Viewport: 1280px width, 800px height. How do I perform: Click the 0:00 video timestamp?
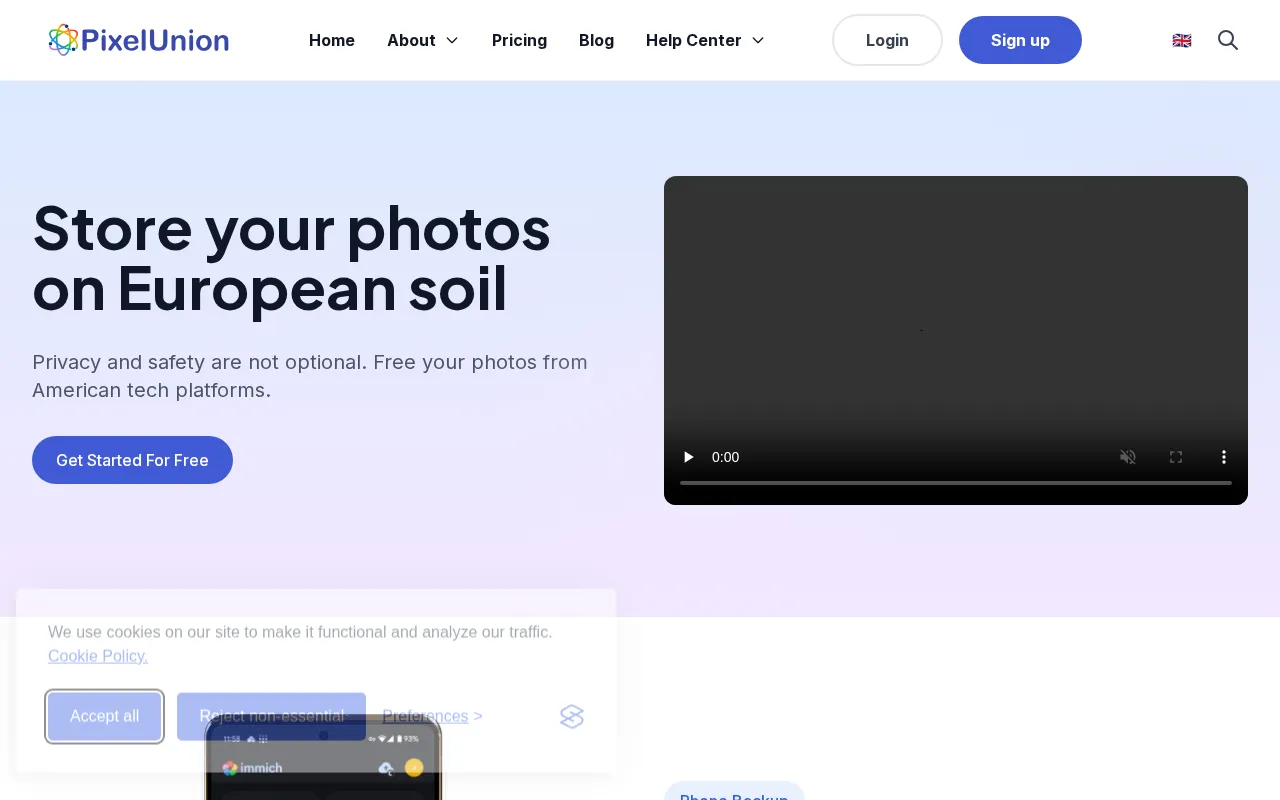[725, 457]
